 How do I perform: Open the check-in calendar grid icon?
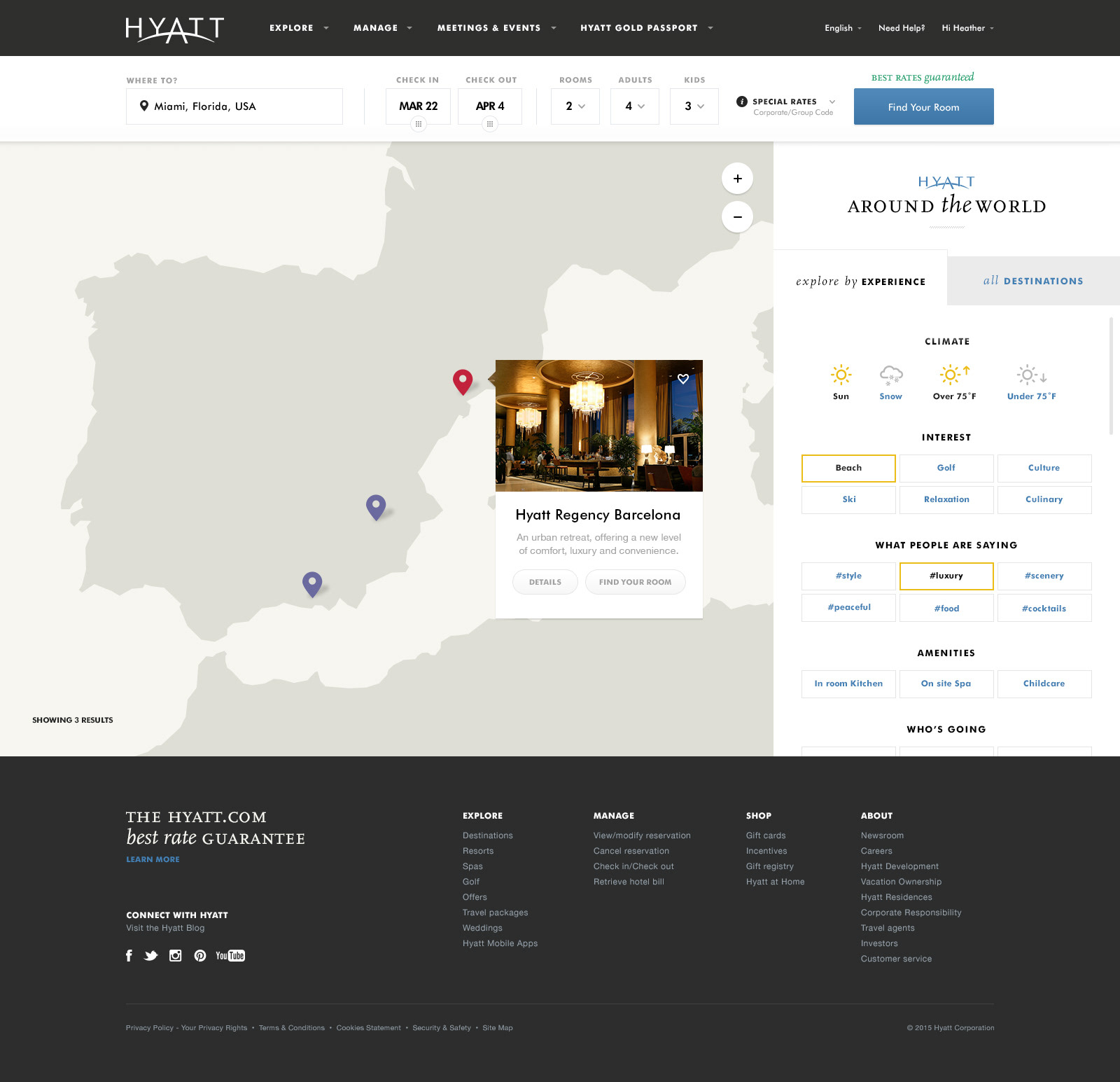click(x=419, y=124)
